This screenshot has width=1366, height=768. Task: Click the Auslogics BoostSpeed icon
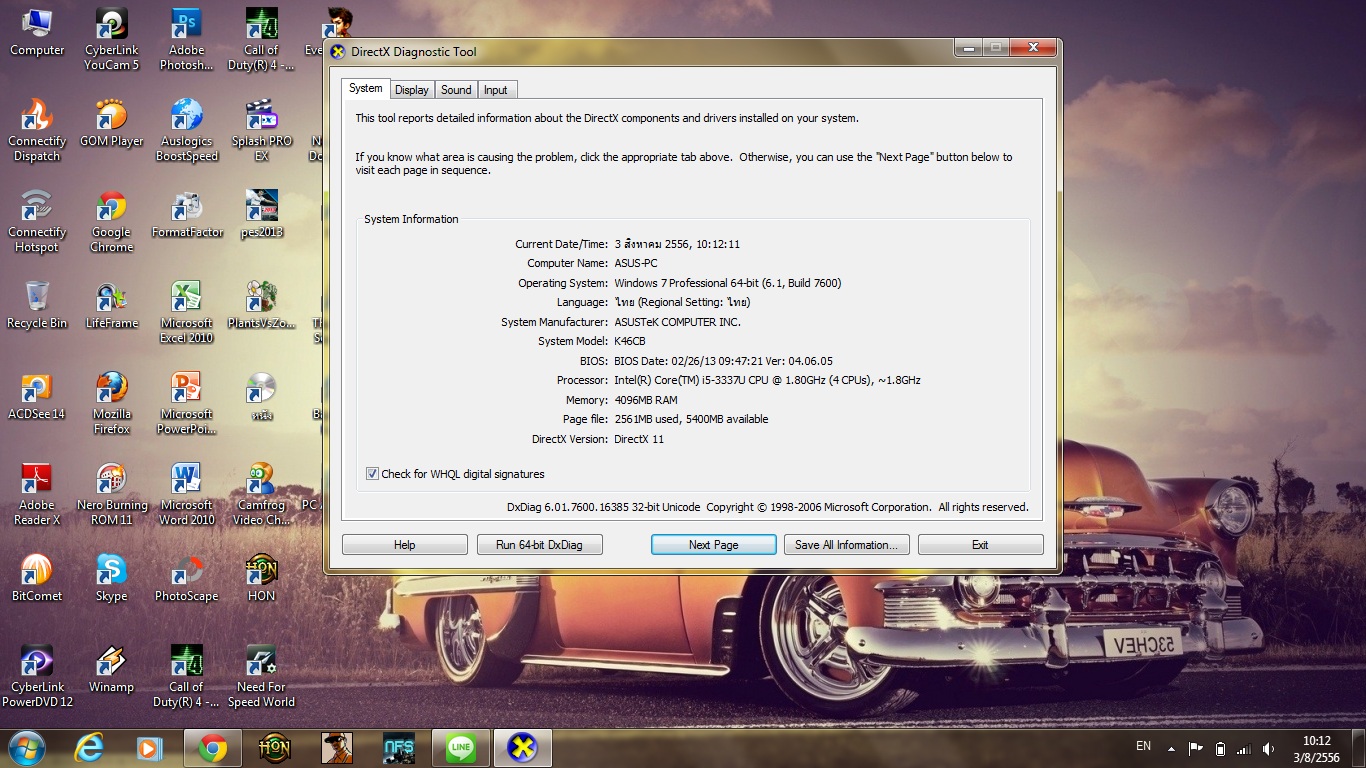tap(186, 131)
